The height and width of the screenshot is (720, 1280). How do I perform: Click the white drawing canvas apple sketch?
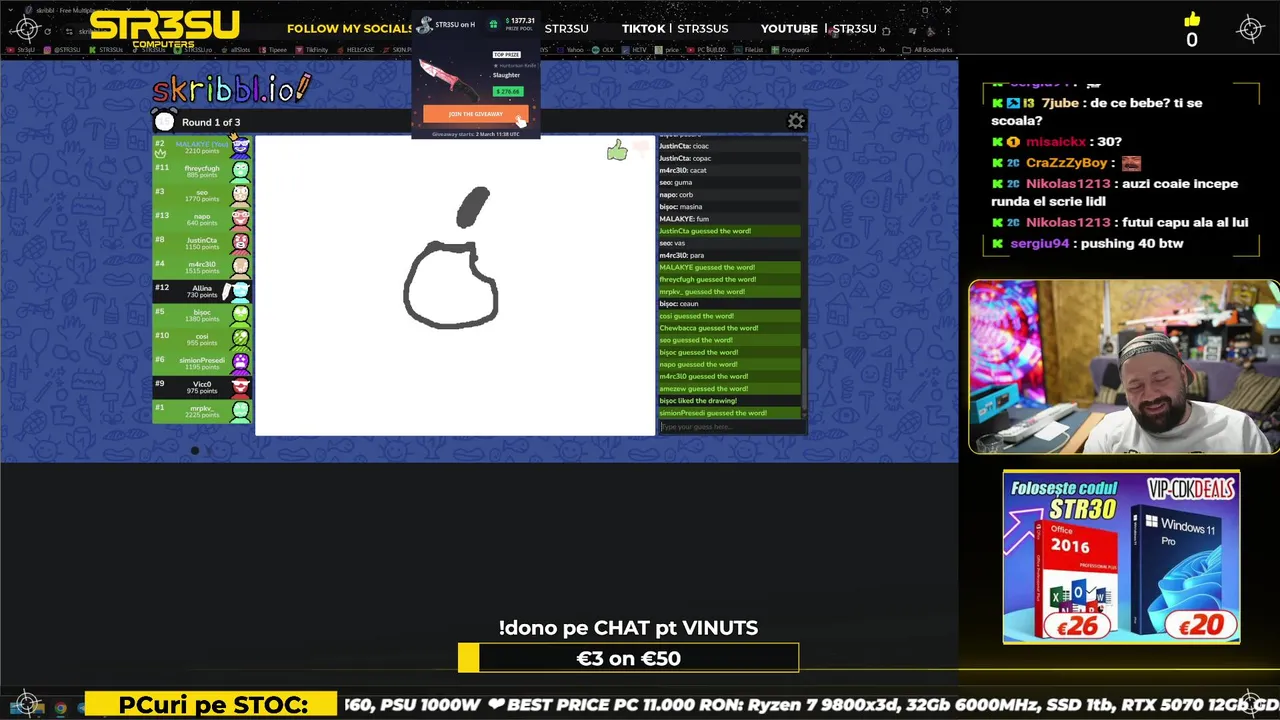click(452, 260)
